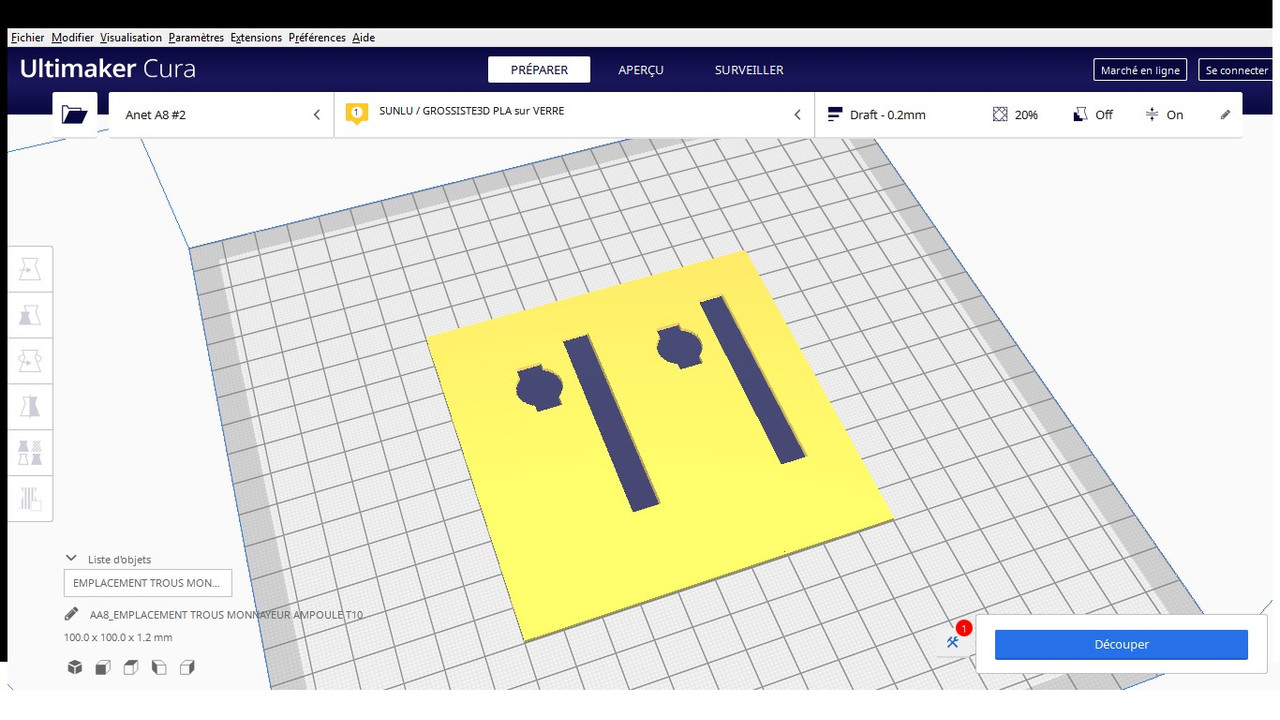The height and width of the screenshot is (720, 1280).
Task: Click the support Off icon
Action: coord(1080,115)
